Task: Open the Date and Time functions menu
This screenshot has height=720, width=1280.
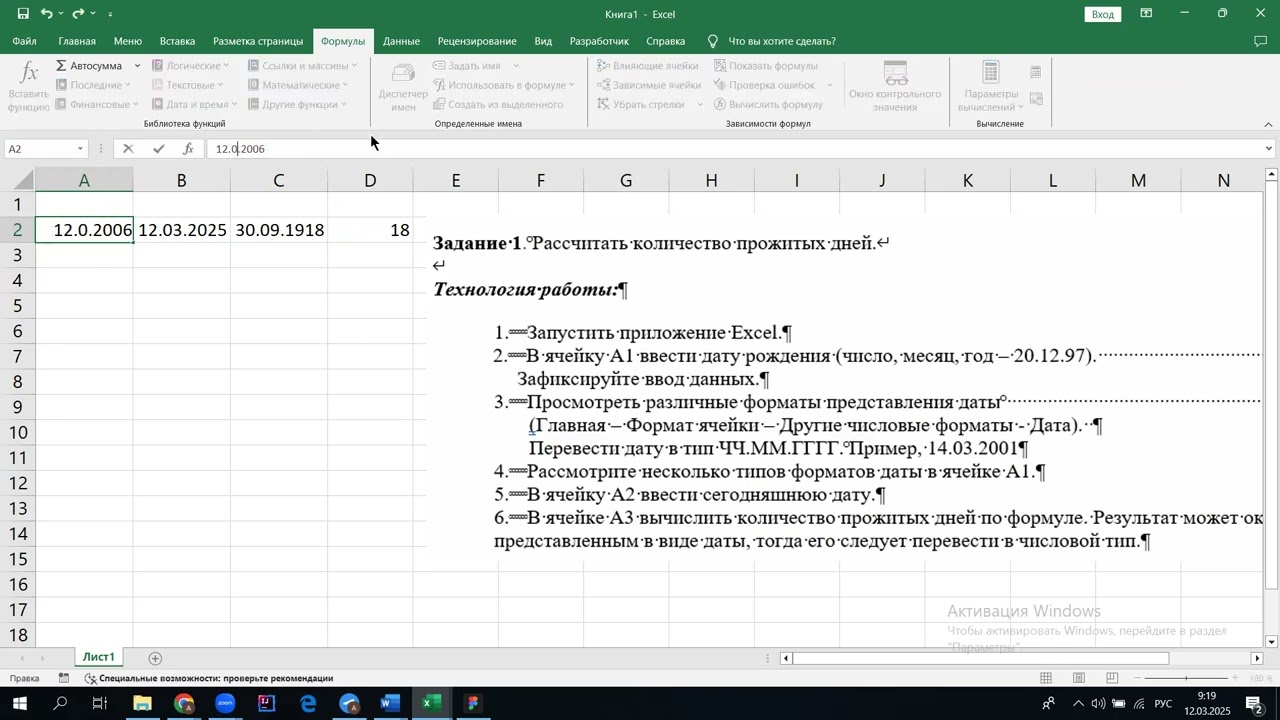Action: pos(195,104)
